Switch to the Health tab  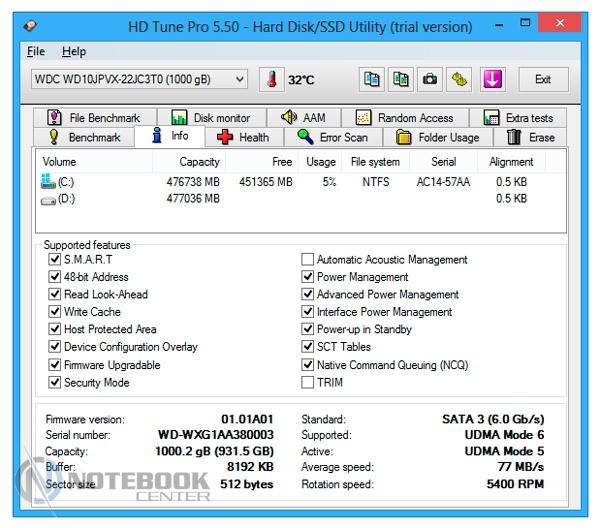click(243, 137)
